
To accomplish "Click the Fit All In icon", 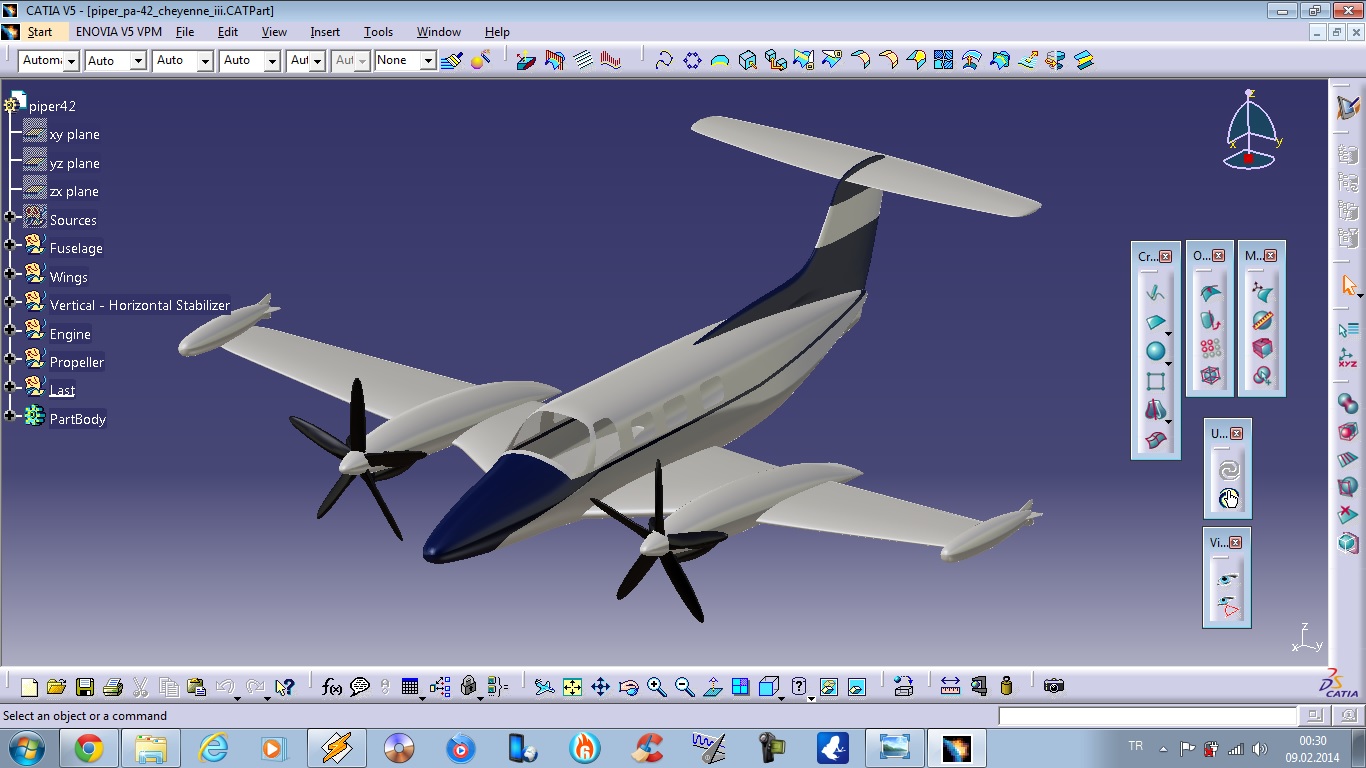I will tap(572, 687).
